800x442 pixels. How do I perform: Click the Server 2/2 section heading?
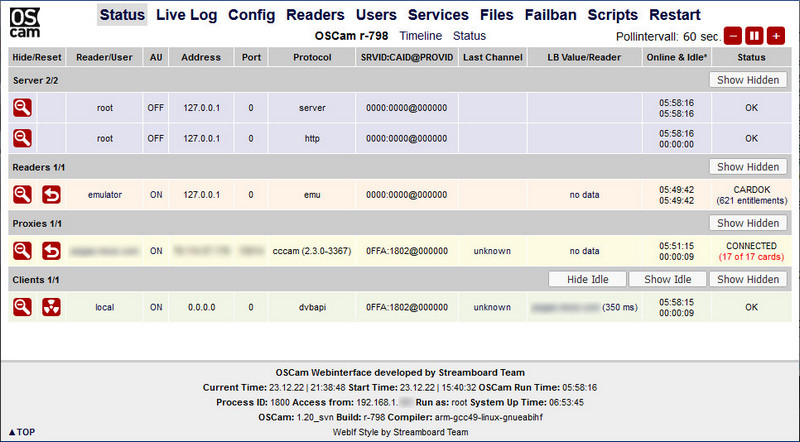36,81
